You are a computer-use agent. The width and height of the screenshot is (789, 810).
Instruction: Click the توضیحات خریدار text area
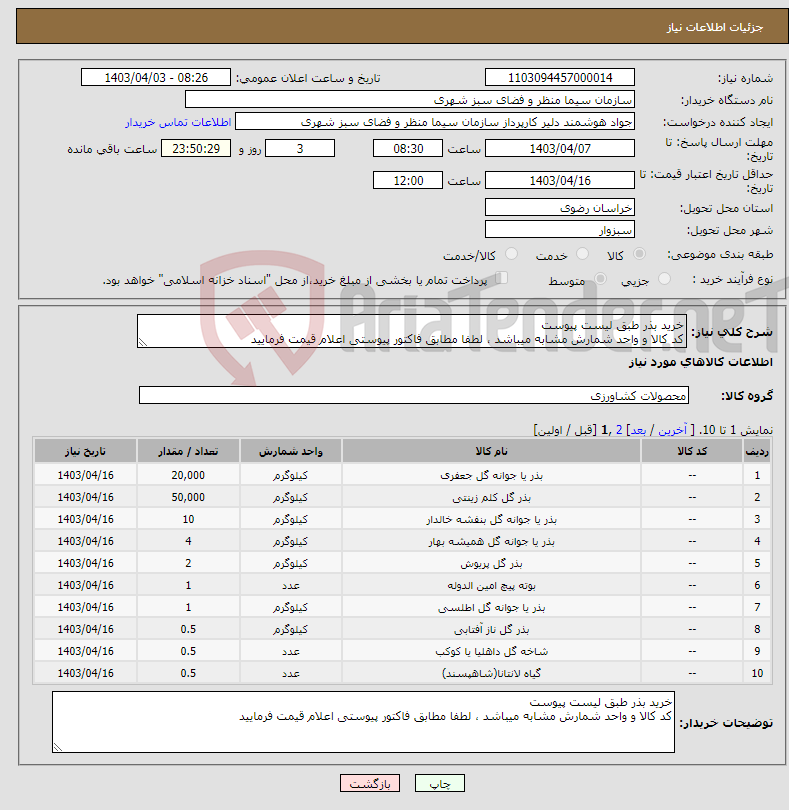point(363,722)
